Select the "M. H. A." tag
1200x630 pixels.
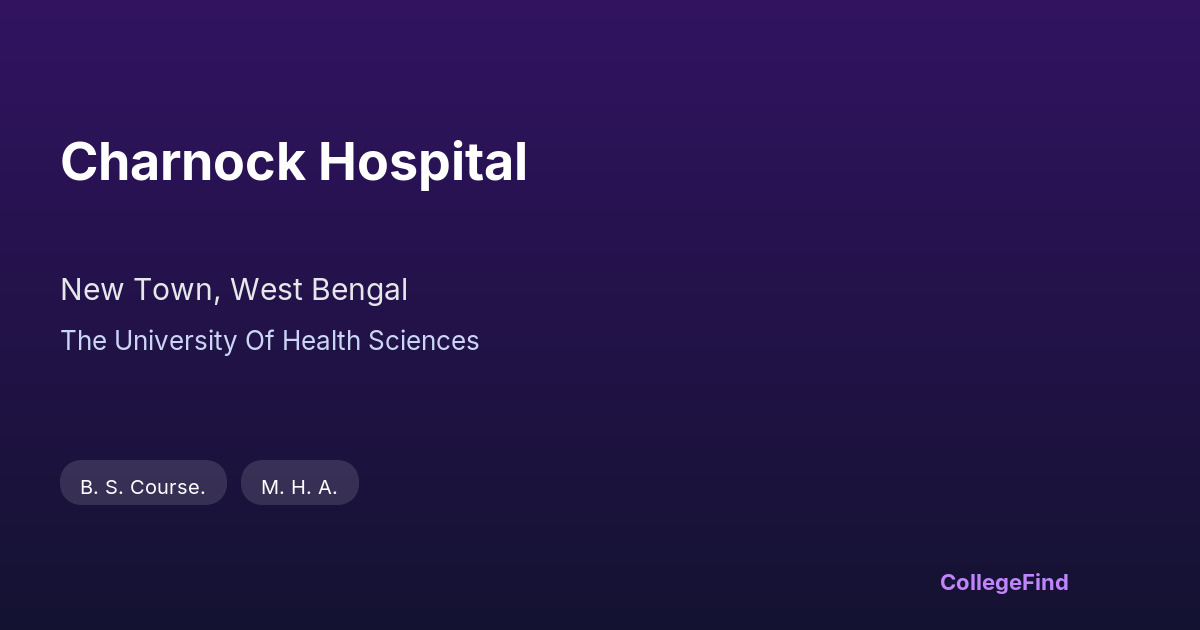click(x=299, y=487)
